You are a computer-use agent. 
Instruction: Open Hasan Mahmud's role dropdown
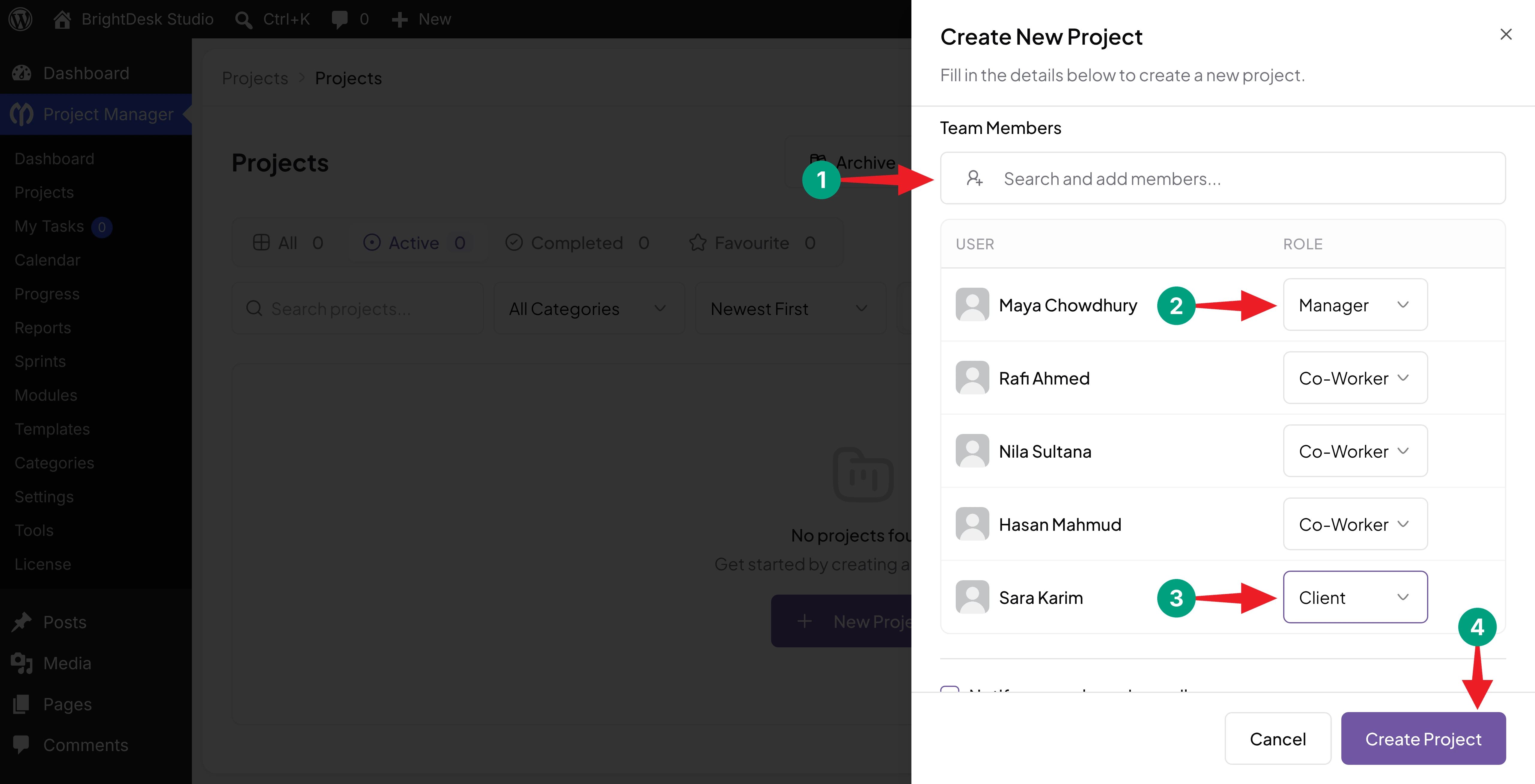pyautogui.click(x=1355, y=524)
